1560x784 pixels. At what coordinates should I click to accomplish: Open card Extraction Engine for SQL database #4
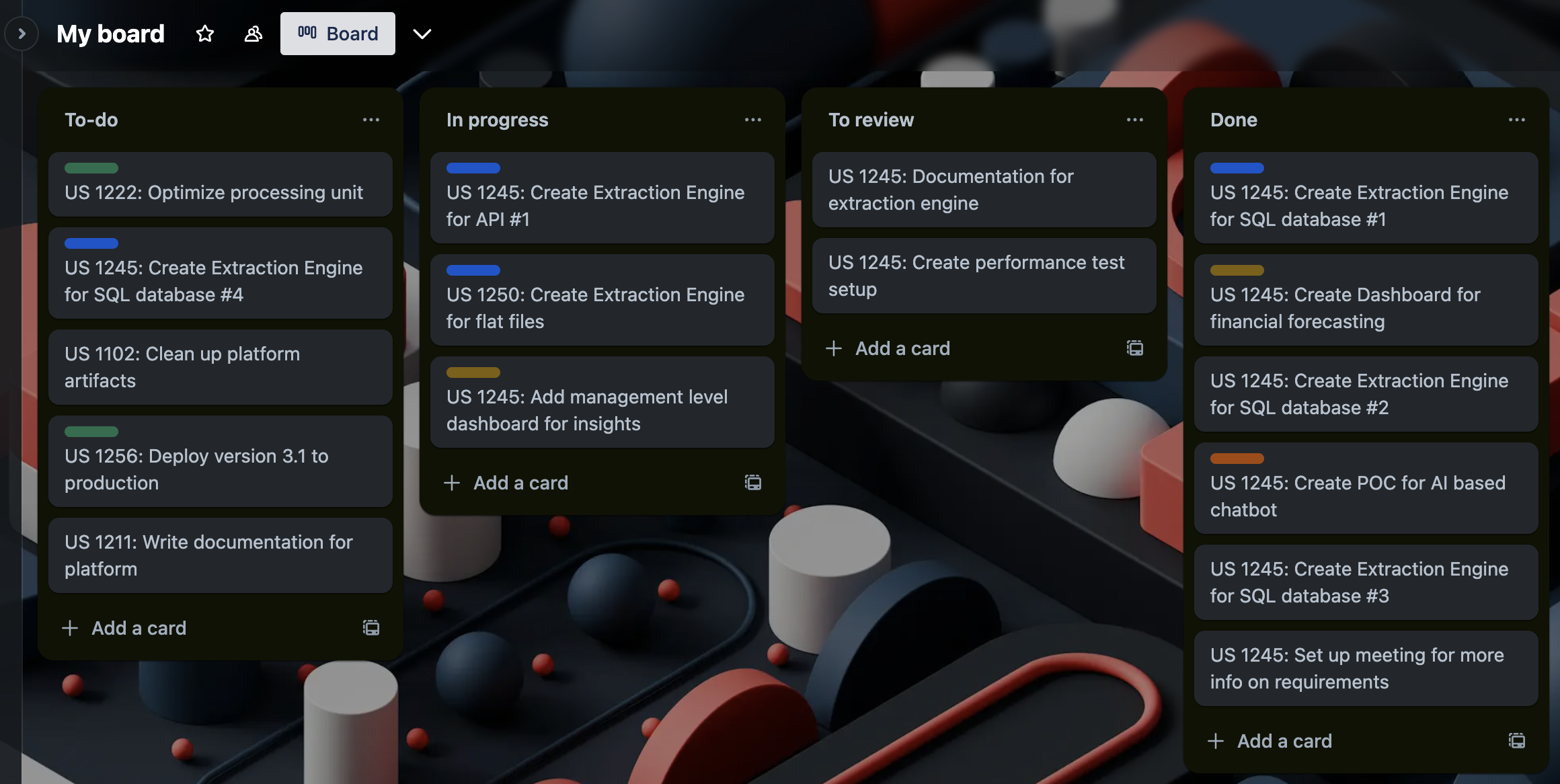coord(221,273)
